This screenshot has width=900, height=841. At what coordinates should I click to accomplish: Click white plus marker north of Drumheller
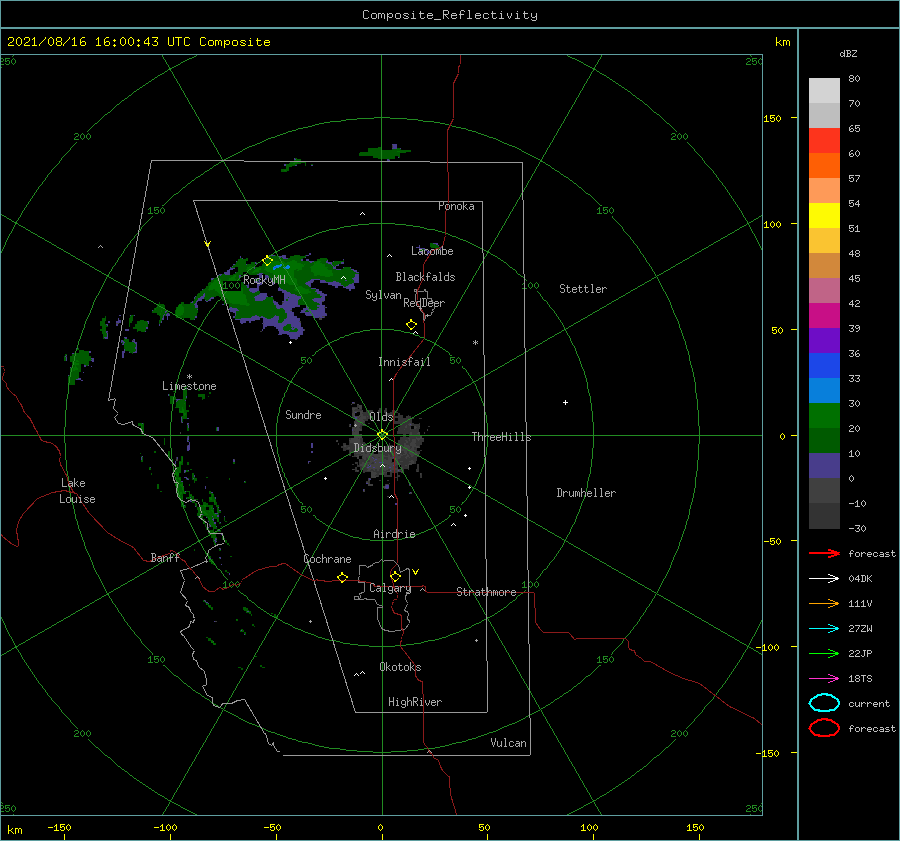(x=565, y=402)
